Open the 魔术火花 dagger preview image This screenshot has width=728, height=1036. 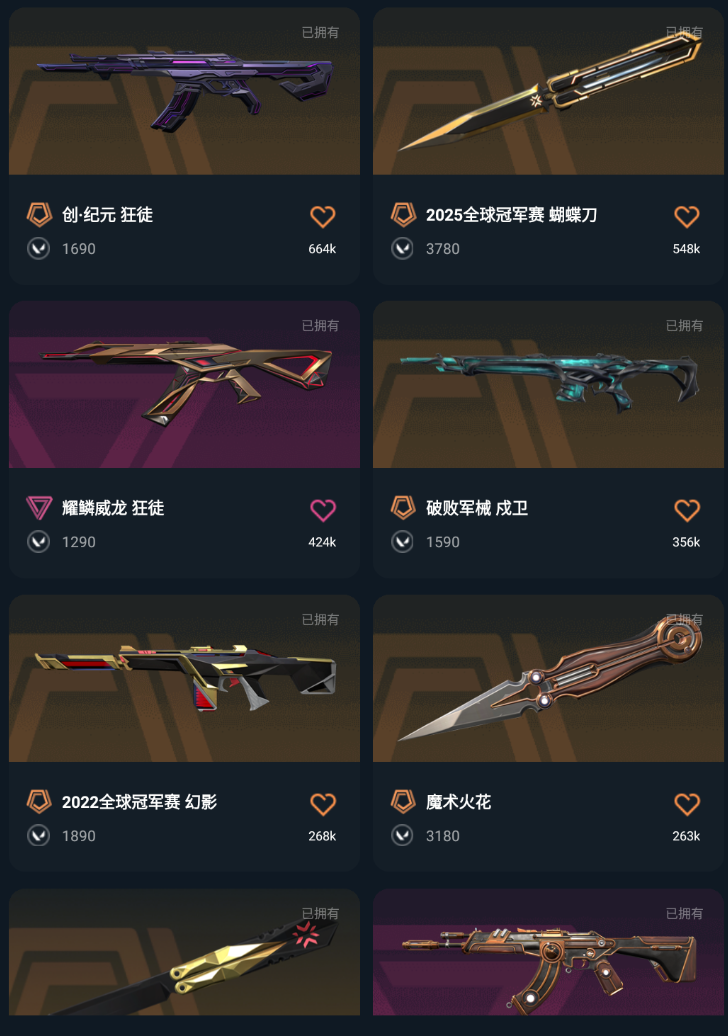click(548, 679)
